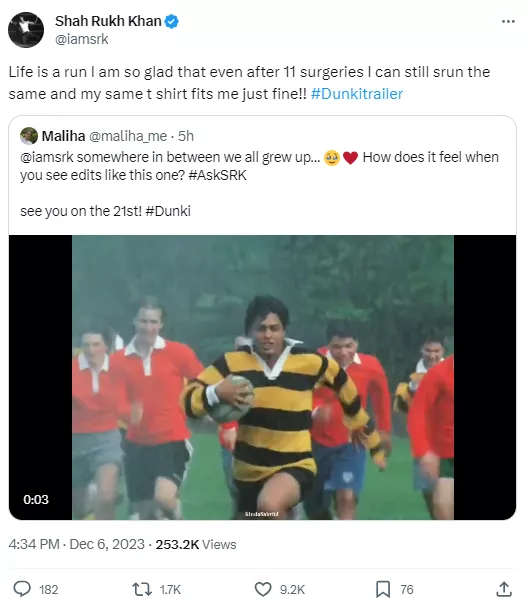Open the 4:34 PM Dec 6, 2023 timestamp

(77, 544)
